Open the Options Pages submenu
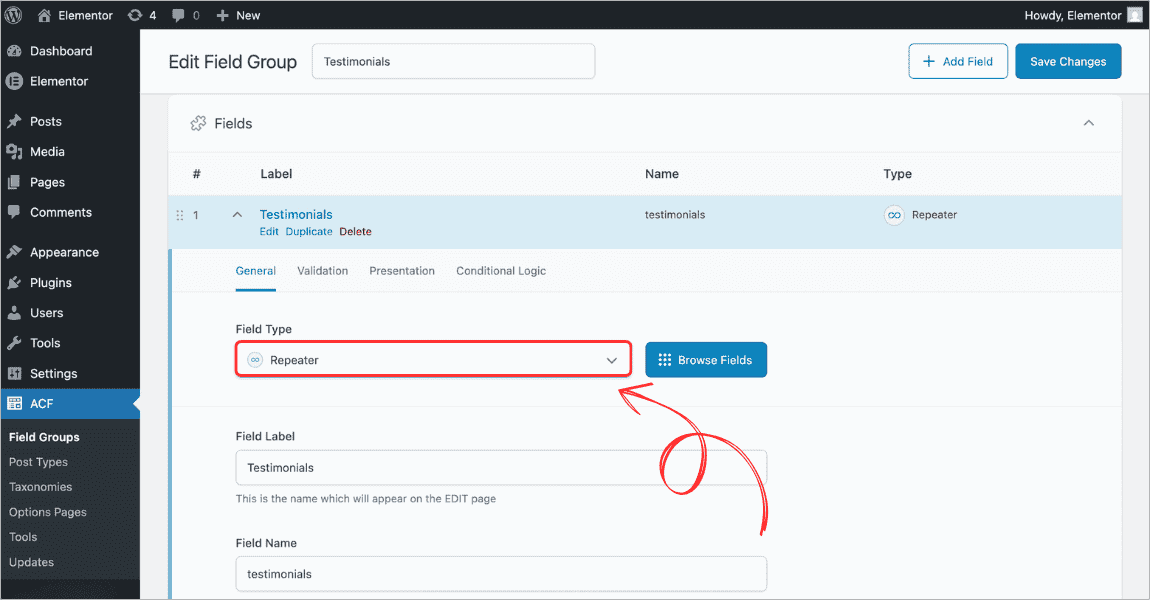The image size is (1150, 600). (x=48, y=512)
